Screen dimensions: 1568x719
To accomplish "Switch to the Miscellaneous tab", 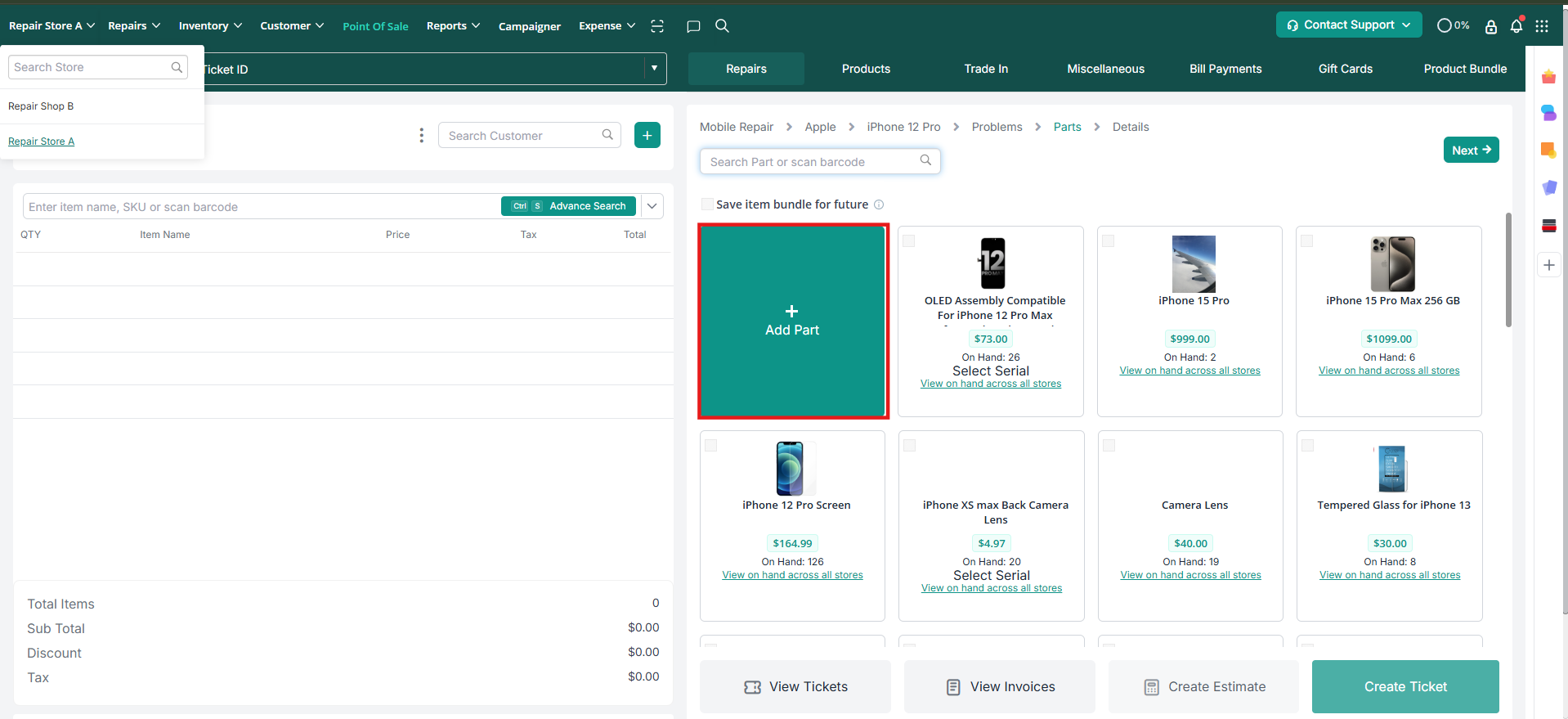I will point(1105,69).
